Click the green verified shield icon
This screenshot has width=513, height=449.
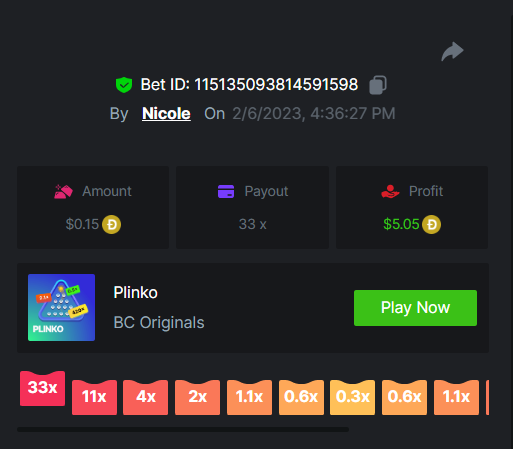(124, 85)
